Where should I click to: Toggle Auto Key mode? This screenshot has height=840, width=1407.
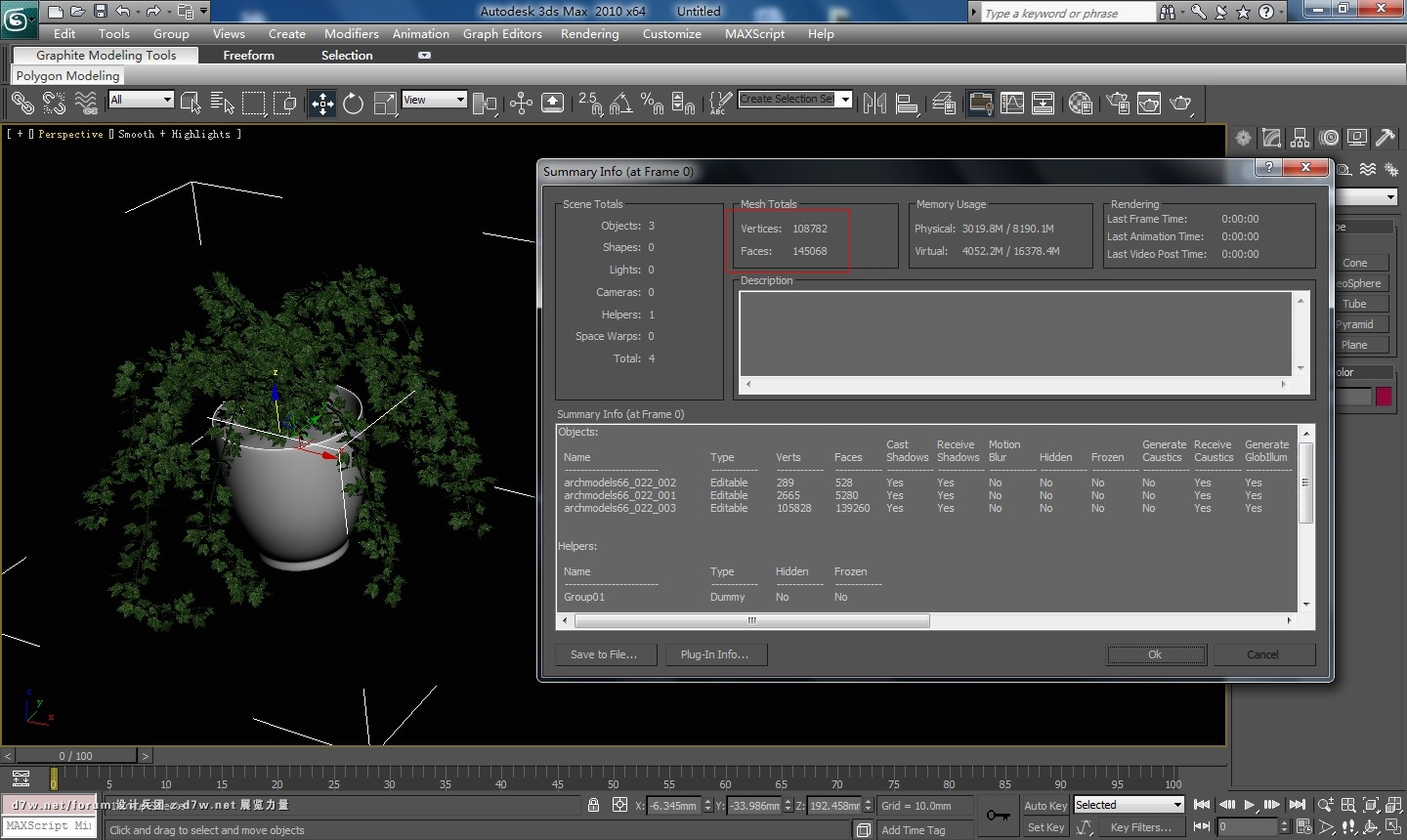pyautogui.click(x=1045, y=806)
